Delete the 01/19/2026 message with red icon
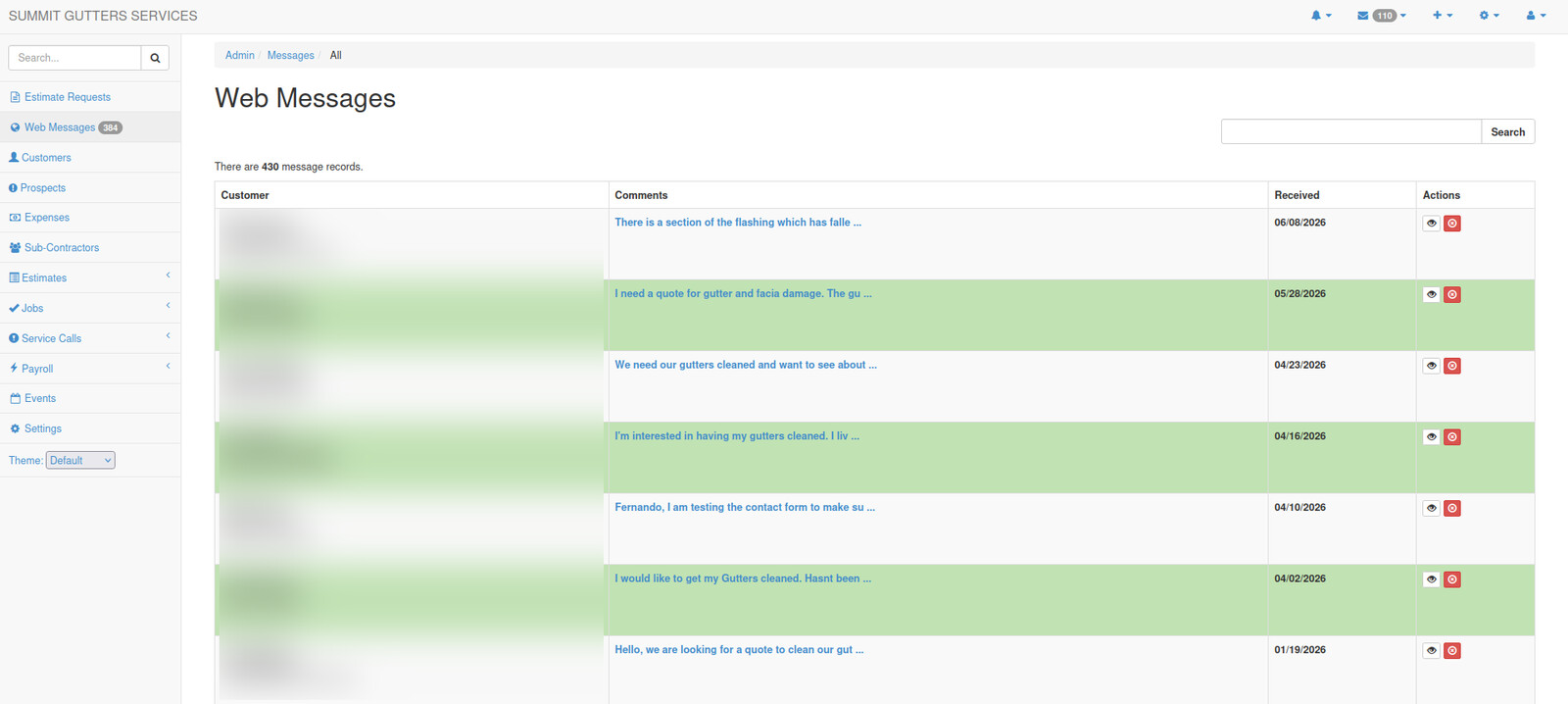Image resolution: width=1568 pixels, height=704 pixels. (x=1452, y=651)
